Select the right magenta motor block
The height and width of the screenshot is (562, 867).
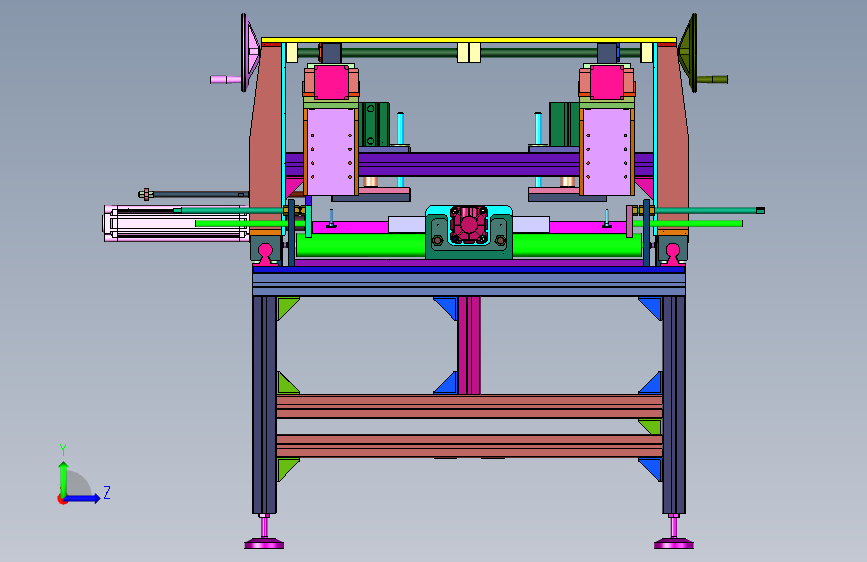[607, 82]
